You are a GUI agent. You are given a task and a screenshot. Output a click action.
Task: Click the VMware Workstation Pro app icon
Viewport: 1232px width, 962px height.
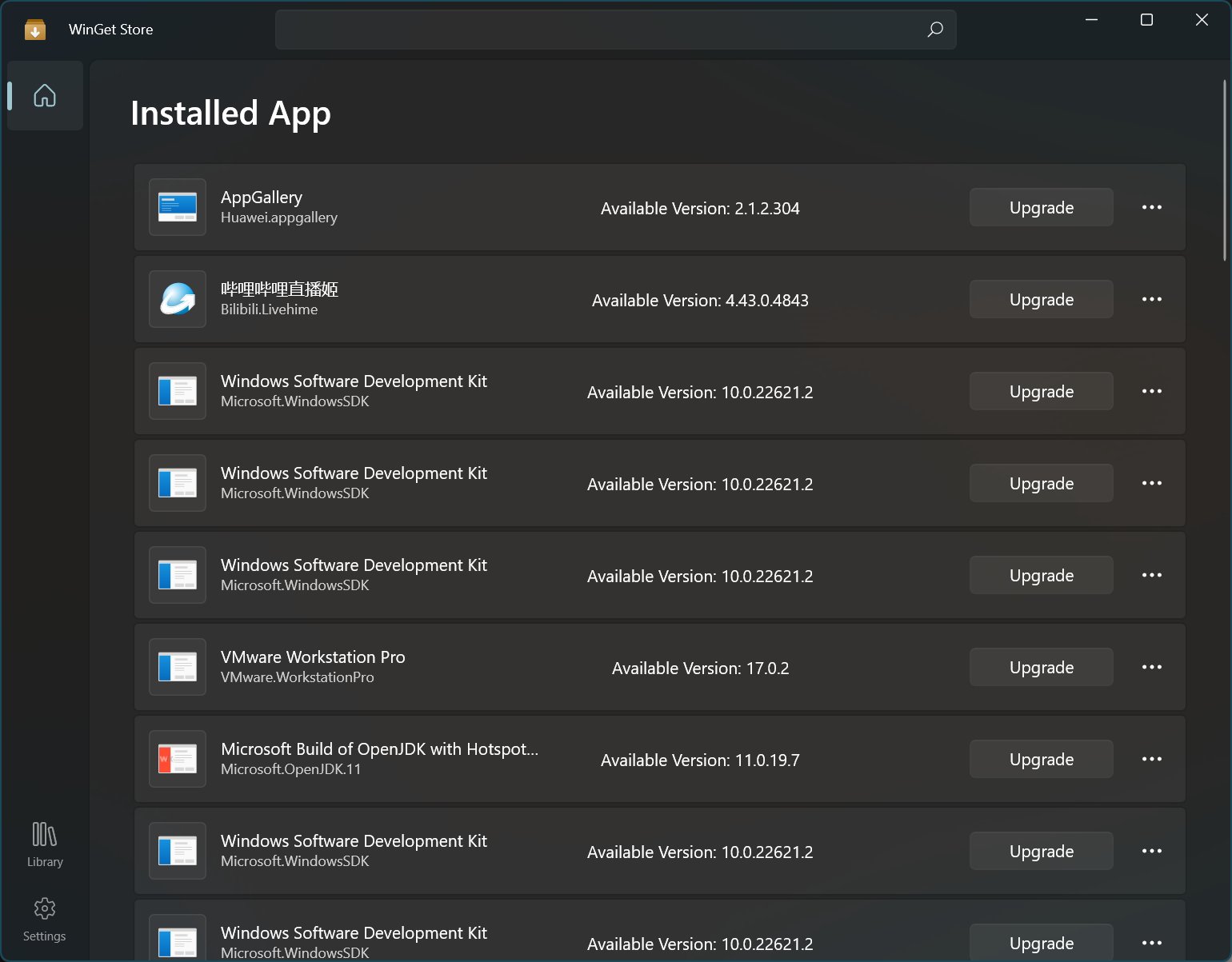178,667
